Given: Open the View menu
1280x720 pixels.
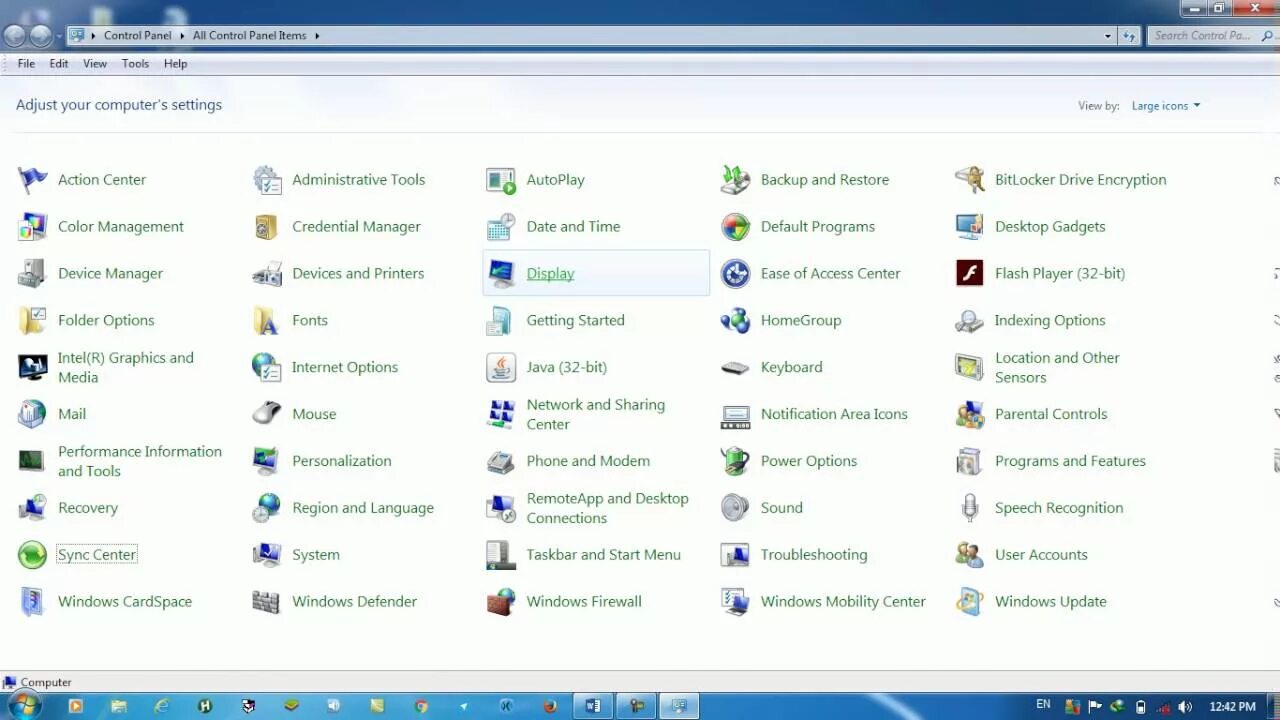Looking at the screenshot, I should point(95,64).
